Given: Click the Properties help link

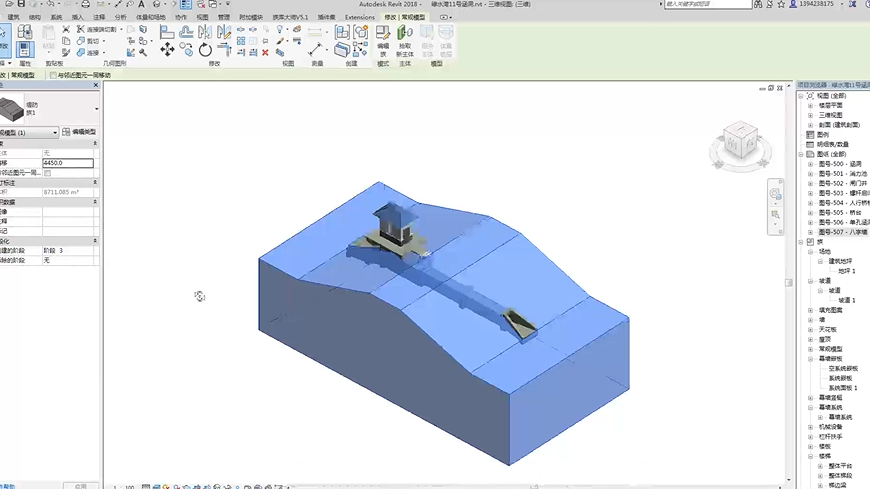Looking at the screenshot, I should point(8,486).
